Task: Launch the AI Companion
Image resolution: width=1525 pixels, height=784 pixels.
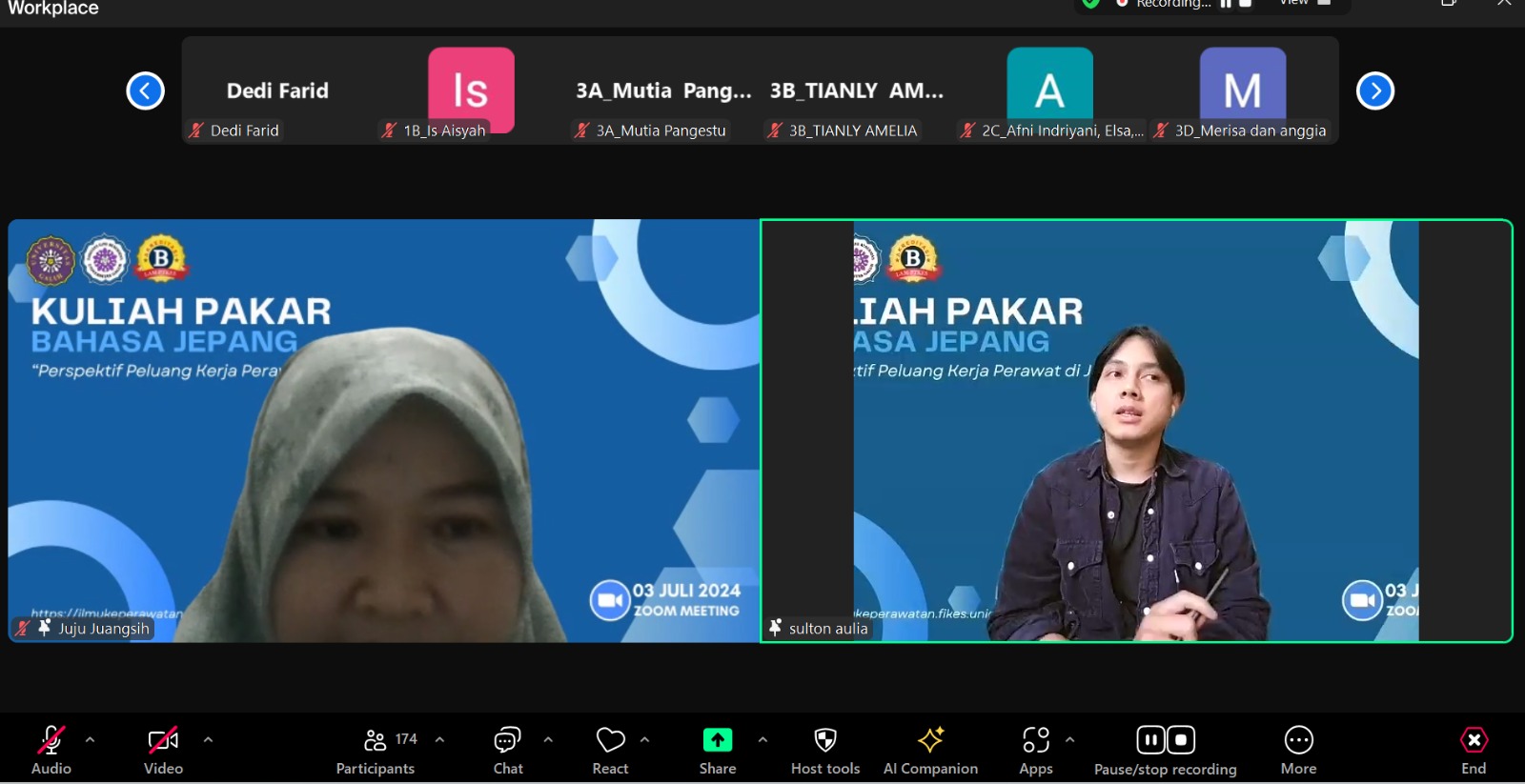Action: click(x=930, y=751)
